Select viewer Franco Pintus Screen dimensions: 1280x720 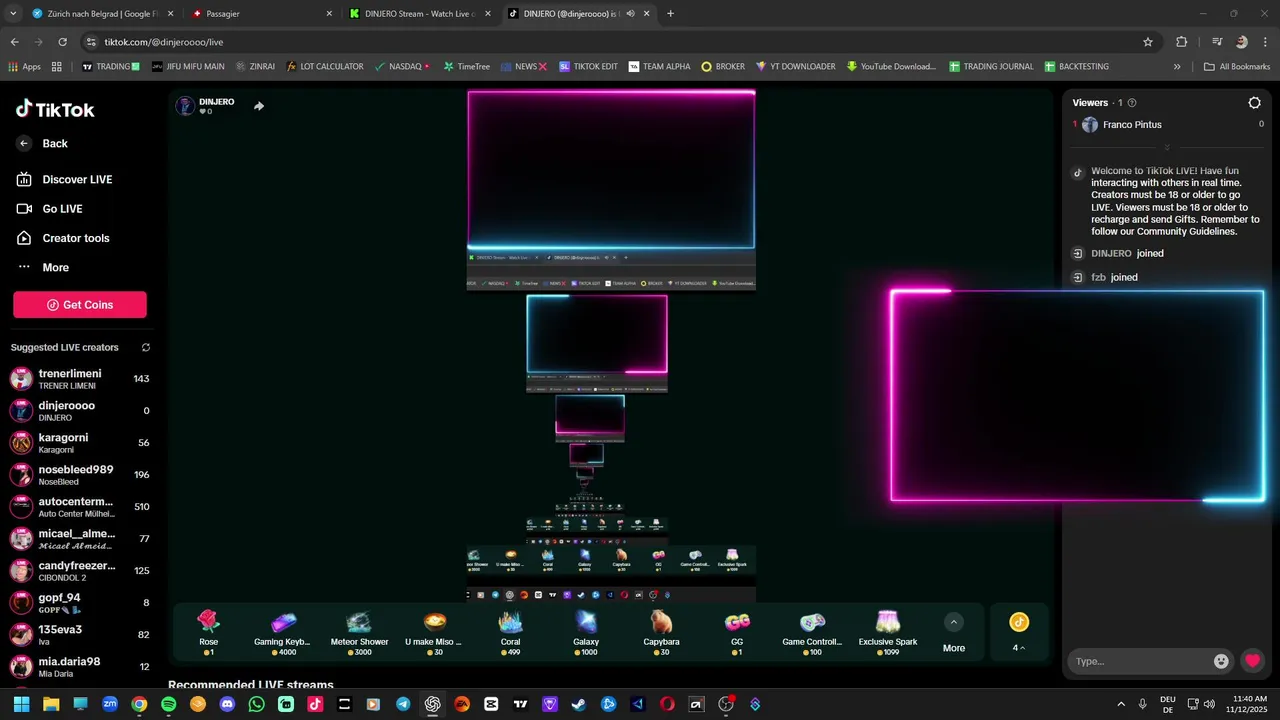(1132, 125)
